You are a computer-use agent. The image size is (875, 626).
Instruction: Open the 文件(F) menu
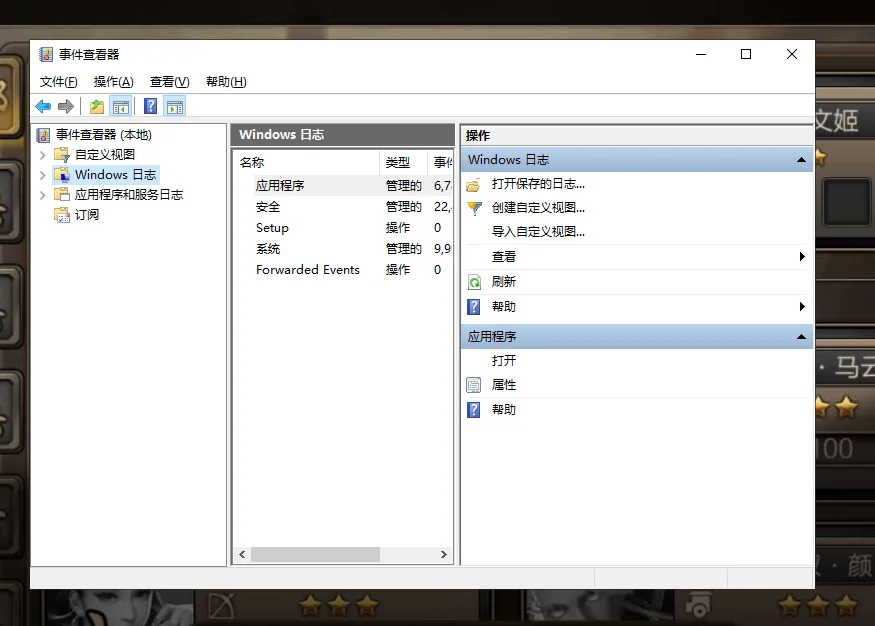coord(59,82)
